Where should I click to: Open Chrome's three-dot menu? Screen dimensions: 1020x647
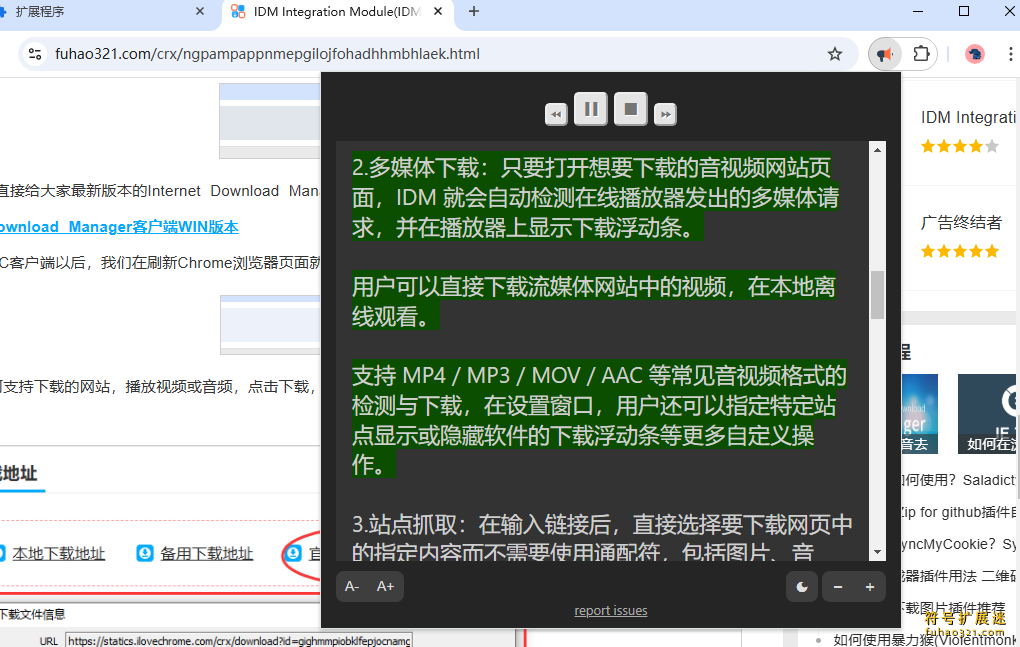click(x=1010, y=54)
